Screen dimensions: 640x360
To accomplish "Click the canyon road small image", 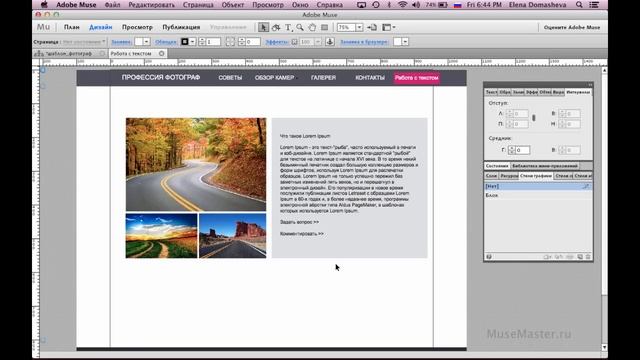I will 233,236.
